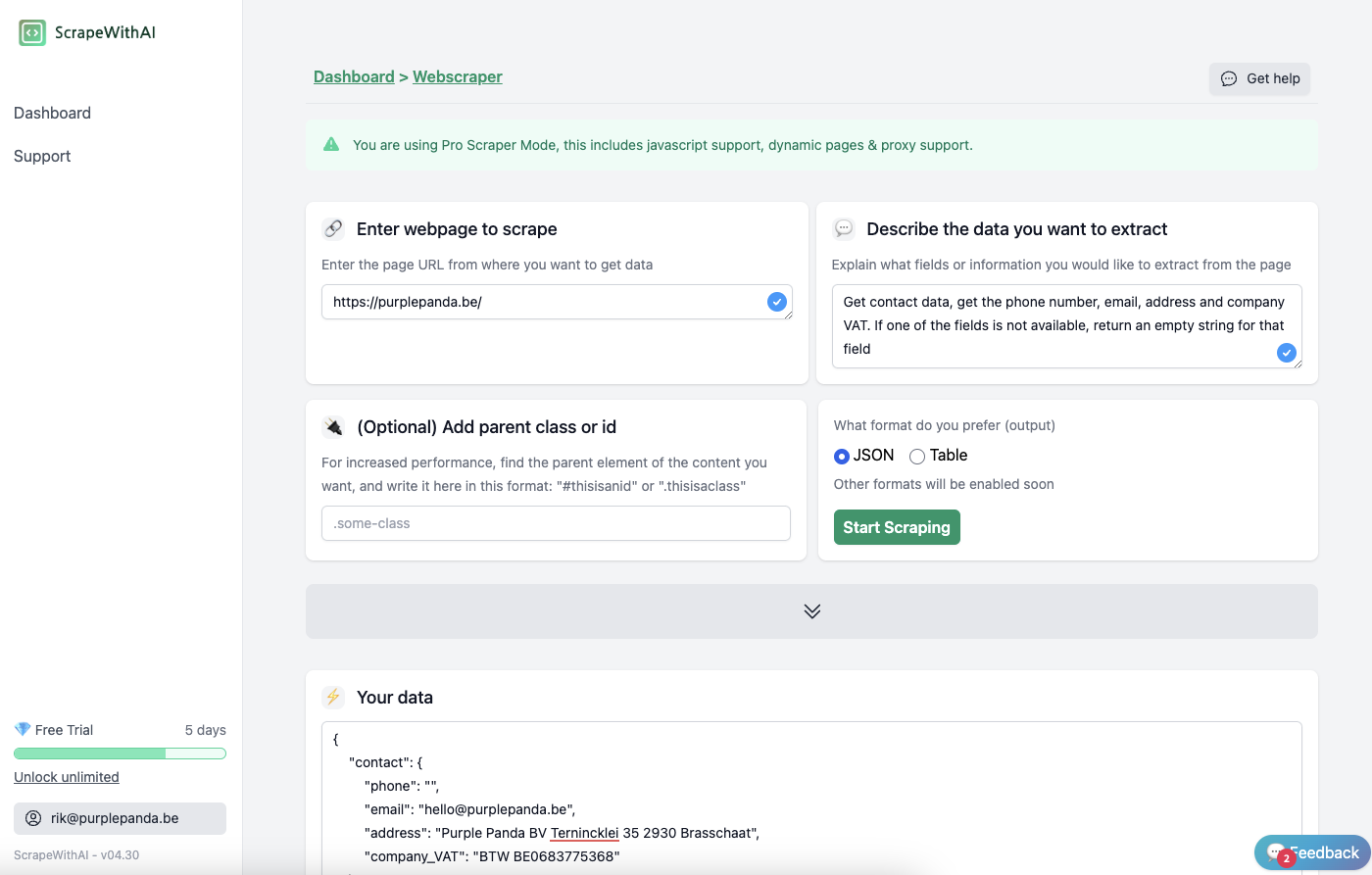Follow the Unlock unlimited link
This screenshot has width=1372, height=875.
point(67,777)
